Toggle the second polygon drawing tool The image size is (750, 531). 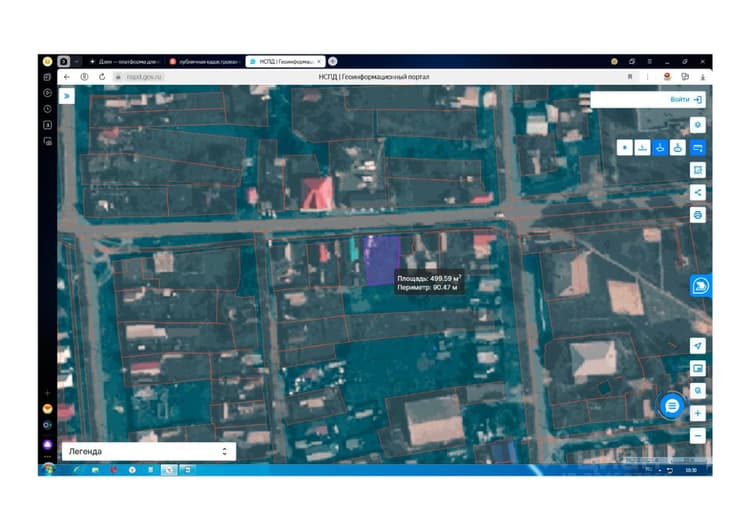pyautogui.click(x=678, y=148)
